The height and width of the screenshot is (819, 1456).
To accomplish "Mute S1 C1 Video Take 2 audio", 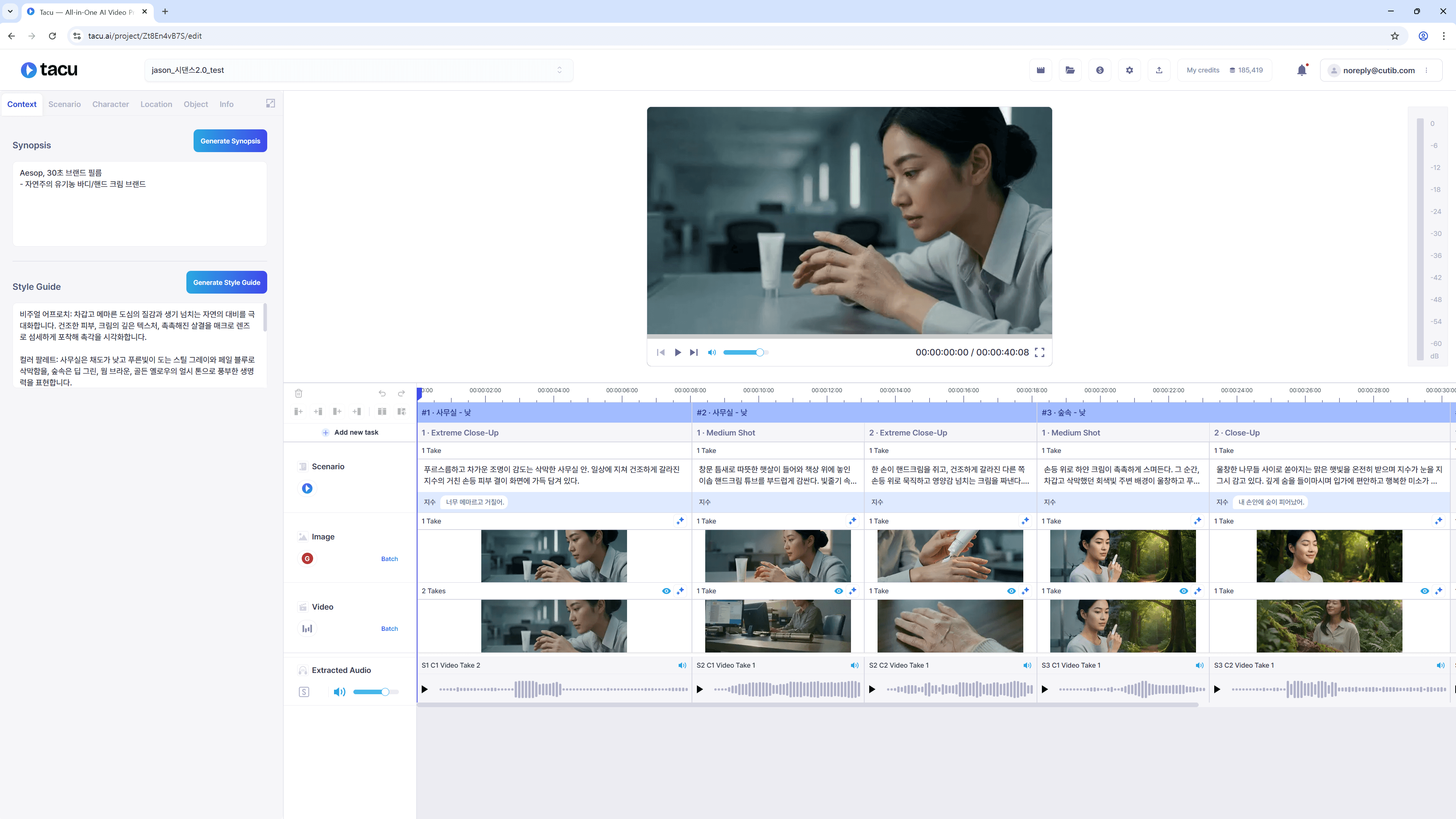I will tap(682, 665).
